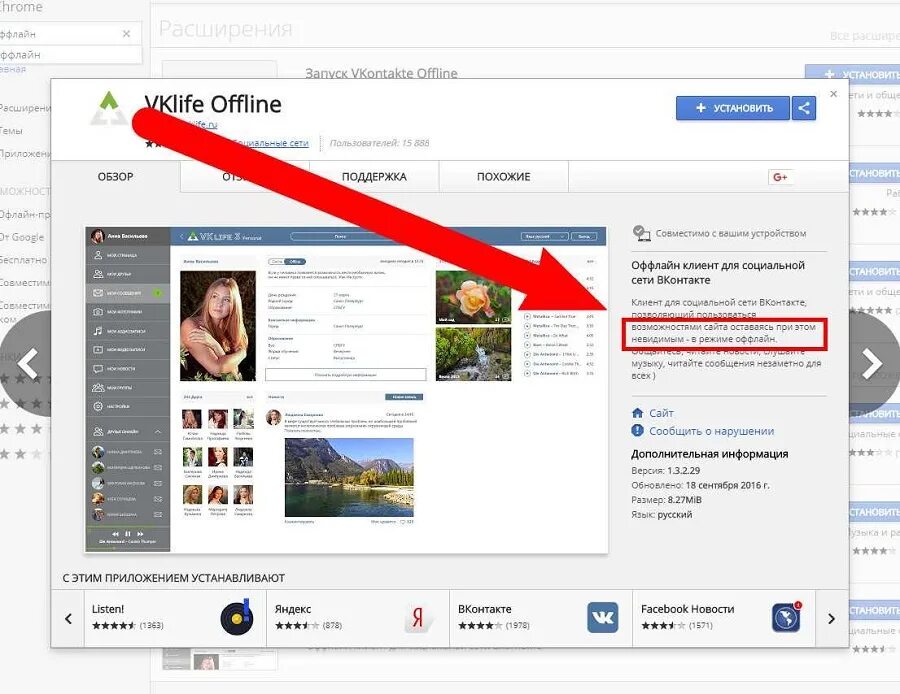Click Пользователей: 15 888 text

coord(379,143)
